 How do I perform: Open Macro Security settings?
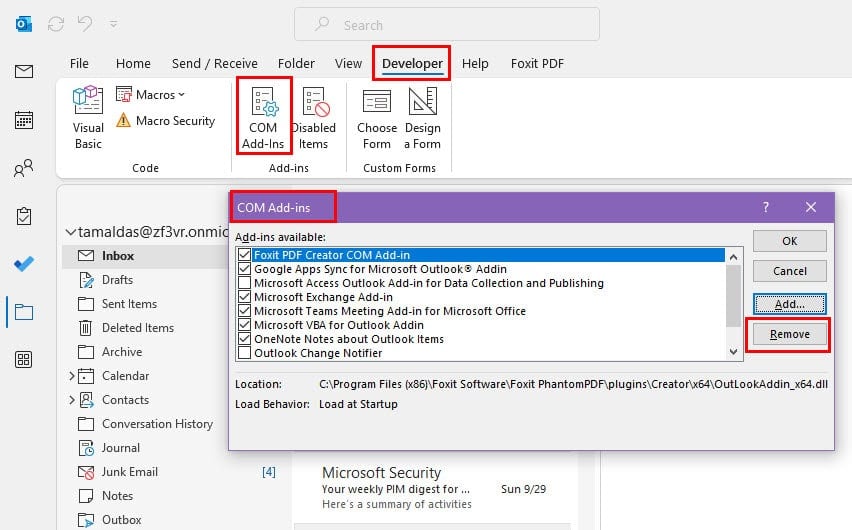point(166,121)
